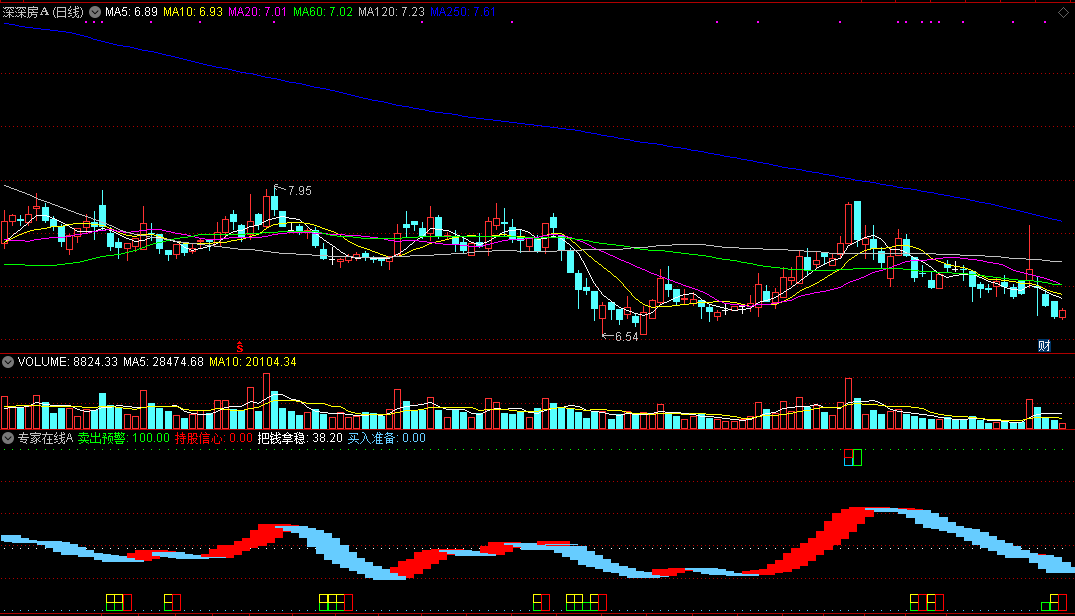The height and width of the screenshot is (616, 1075).
Task: Open the 财 financial info marker
Action: [x=1044, y=345]
